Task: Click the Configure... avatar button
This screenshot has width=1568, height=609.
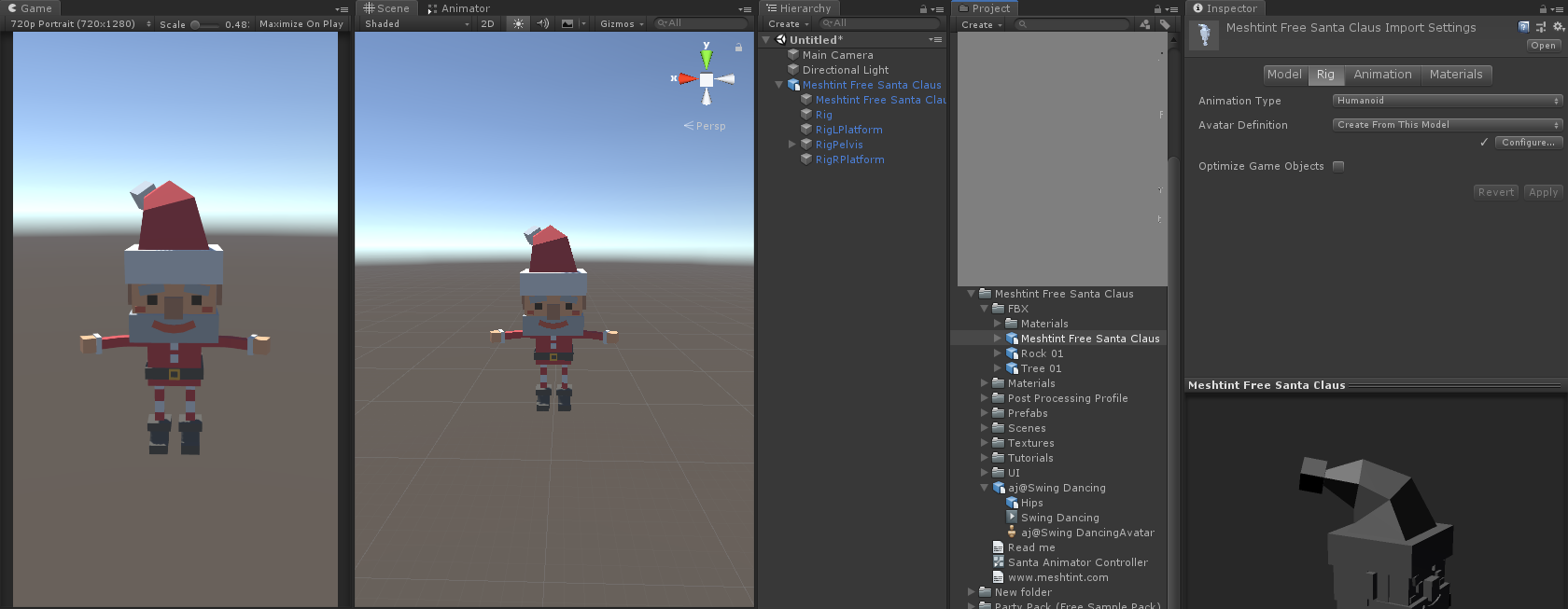Action: 1528,143
